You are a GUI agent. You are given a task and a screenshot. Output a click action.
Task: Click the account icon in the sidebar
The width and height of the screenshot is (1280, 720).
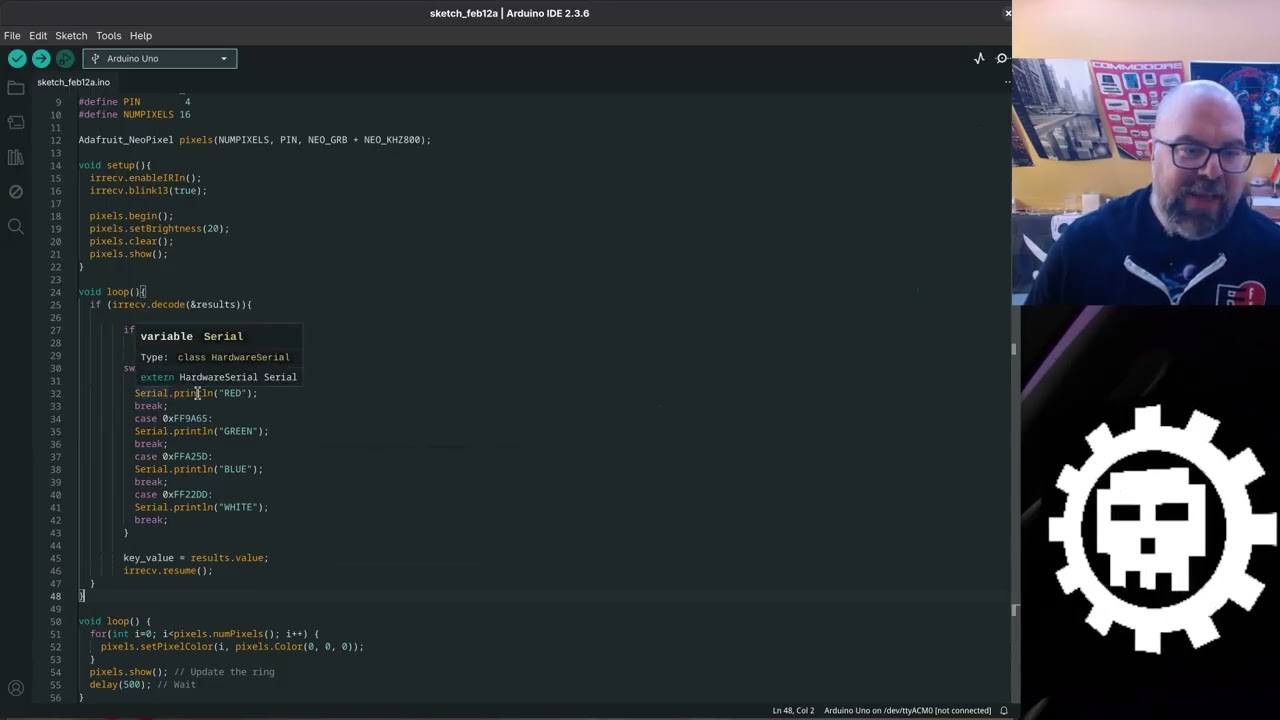click(16, 688)
